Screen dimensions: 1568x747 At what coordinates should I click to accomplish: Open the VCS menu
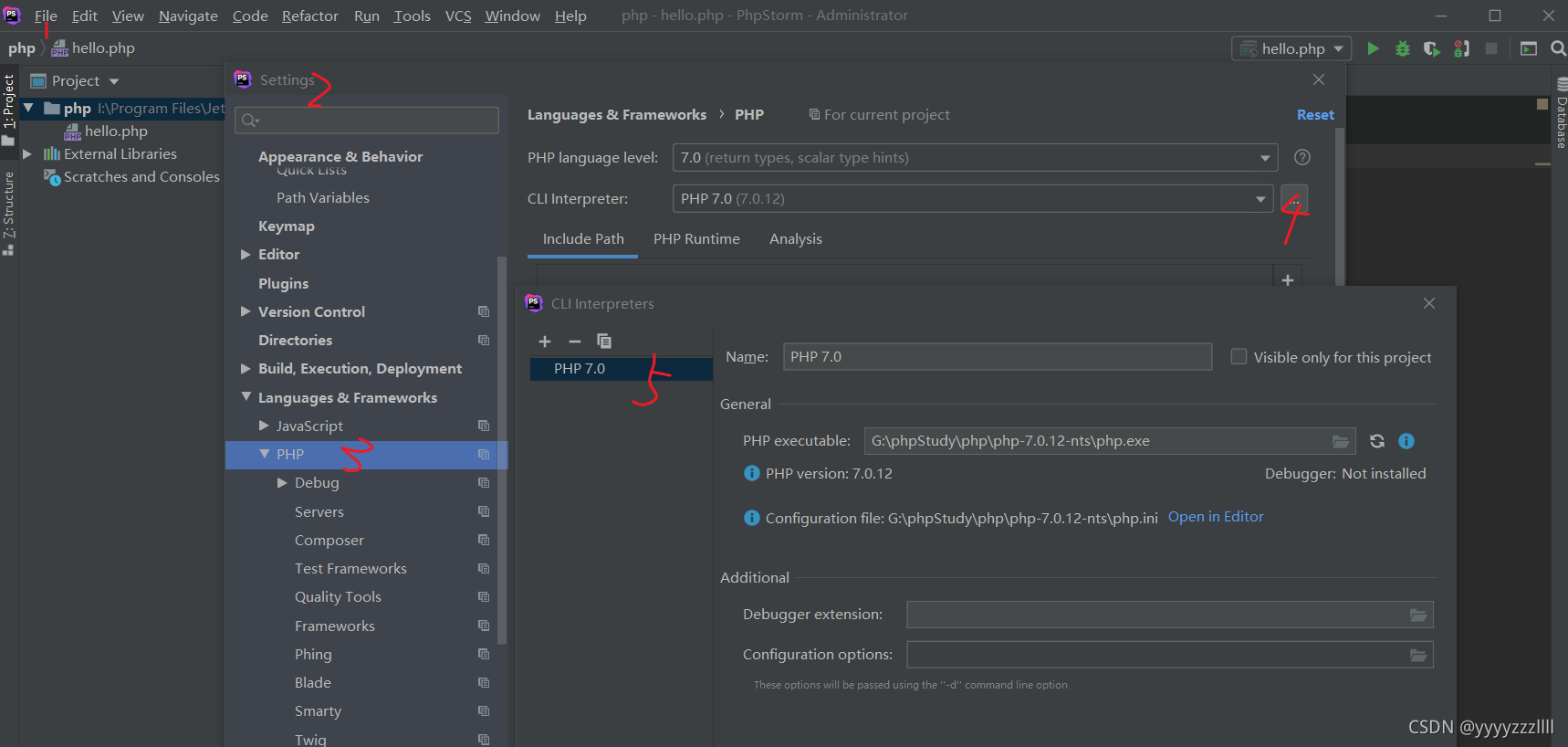click(458, 16)
